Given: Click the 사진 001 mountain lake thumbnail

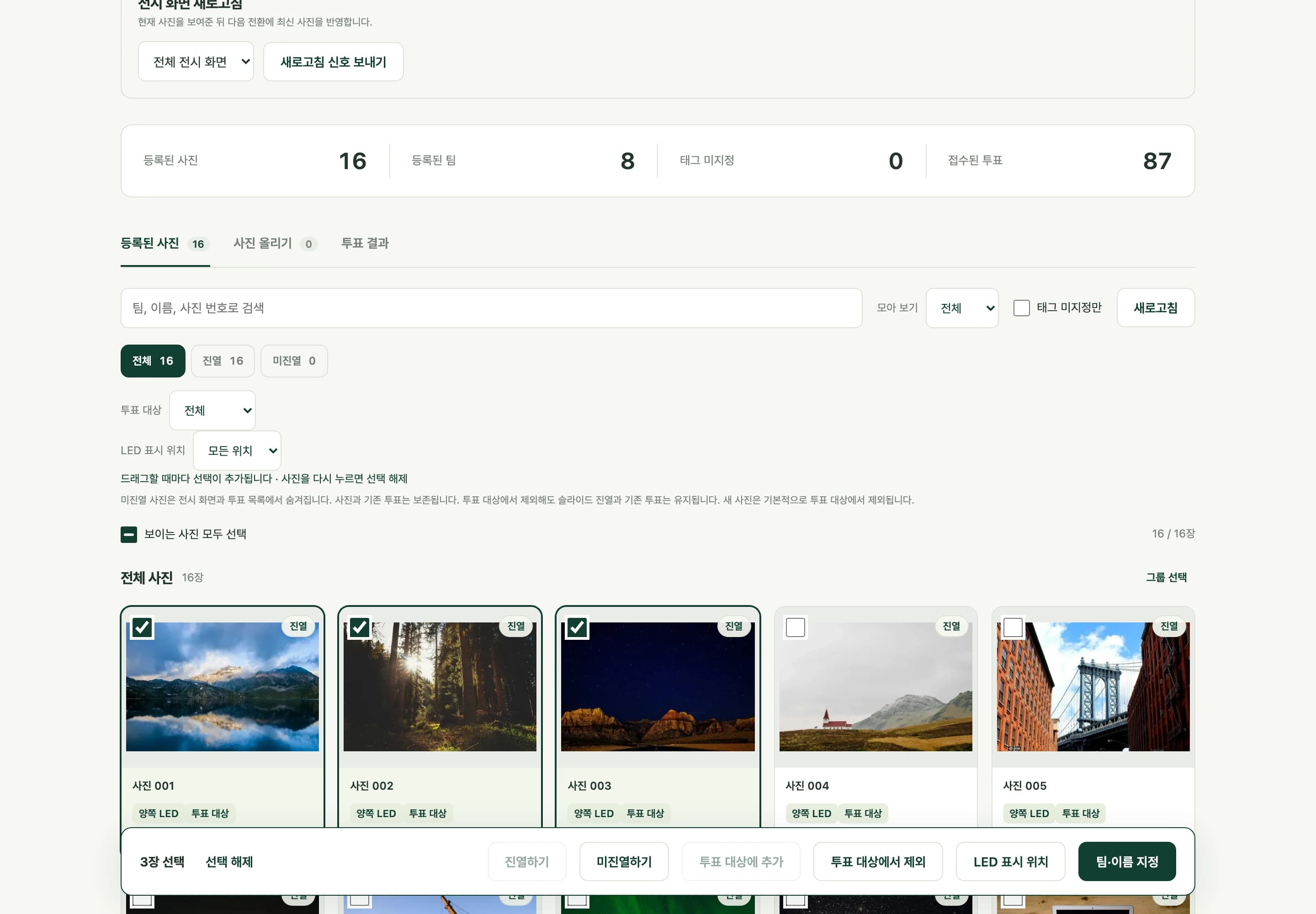Looking at the screenshot, I should click(222, 687).
